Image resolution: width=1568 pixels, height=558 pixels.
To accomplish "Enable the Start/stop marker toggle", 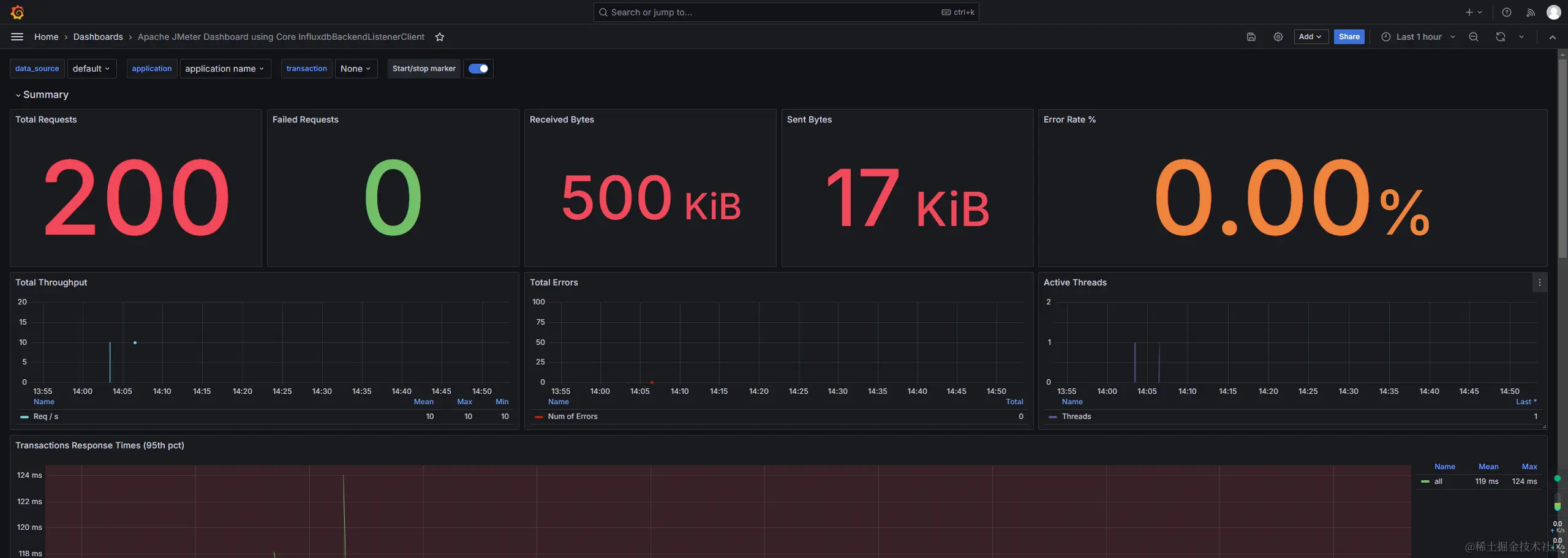I will tap(478, 68).
